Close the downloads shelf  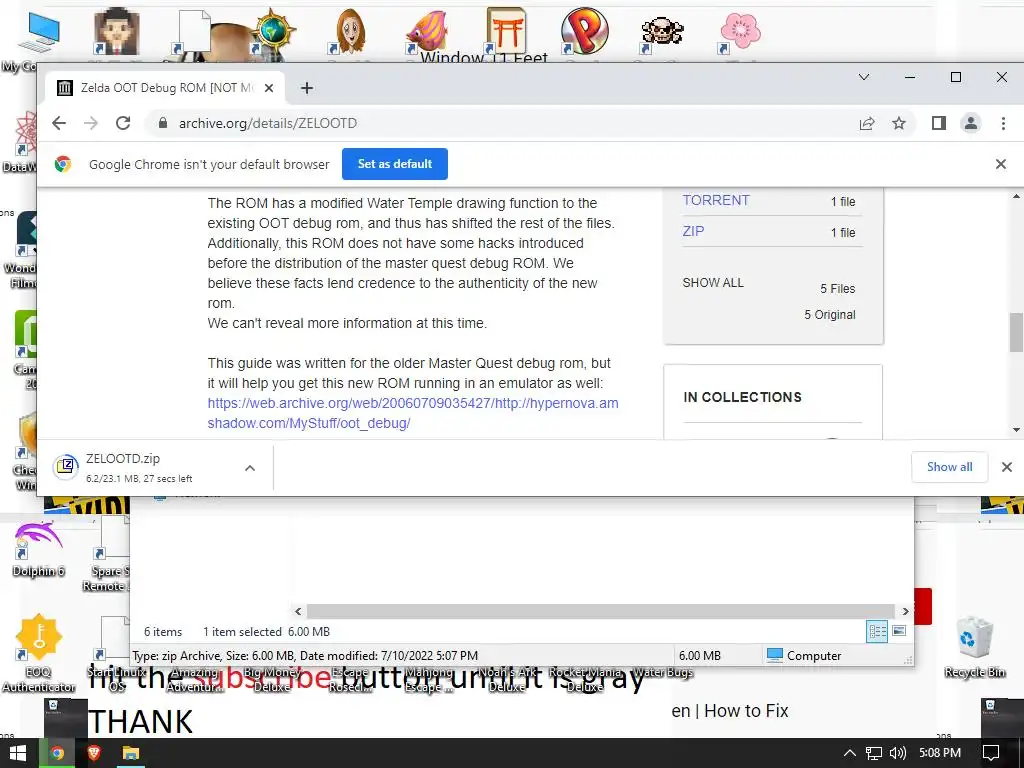[x=1006, y=467]
